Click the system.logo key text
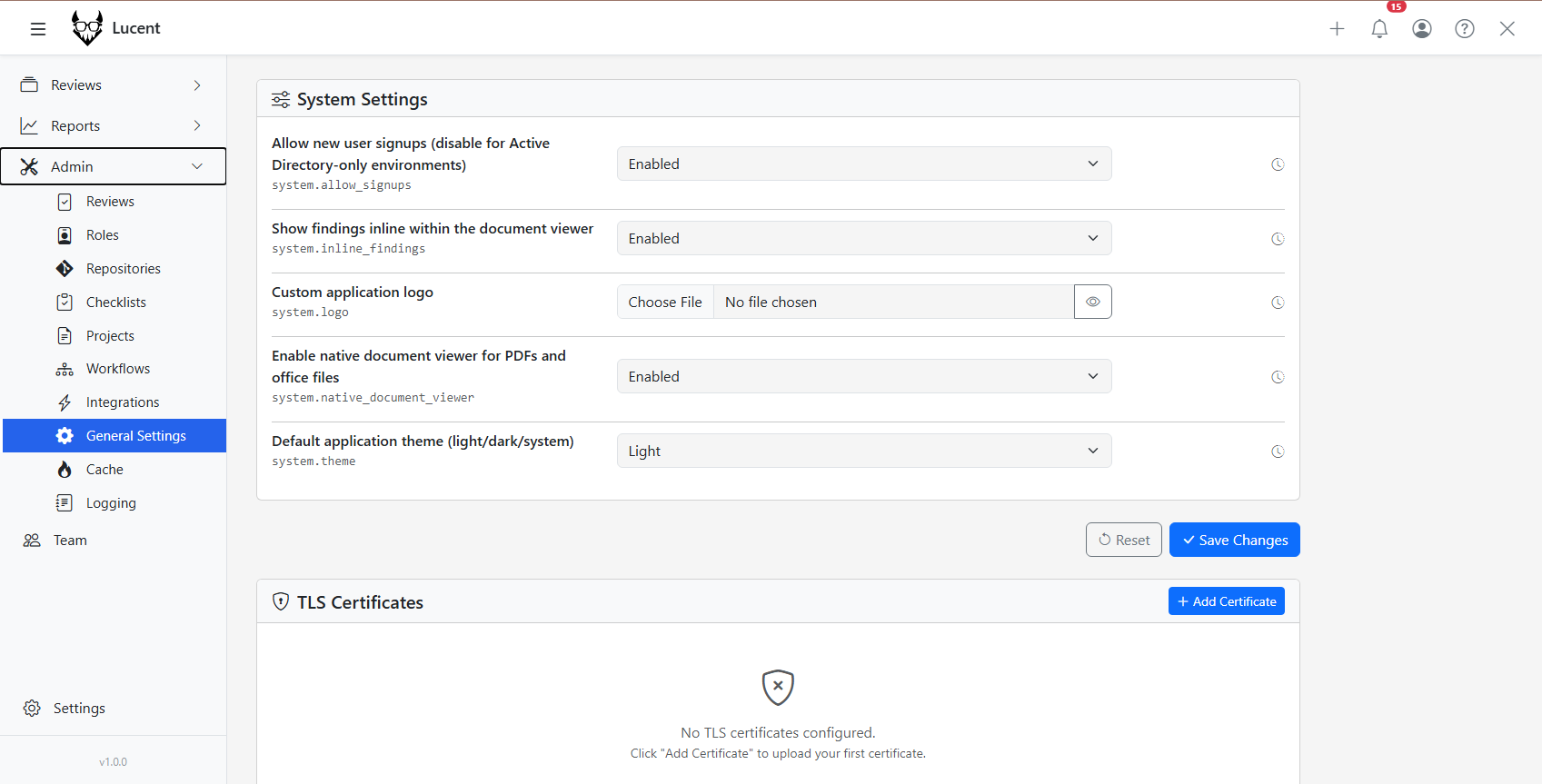The image size is (1542, 784). point(310,313)
